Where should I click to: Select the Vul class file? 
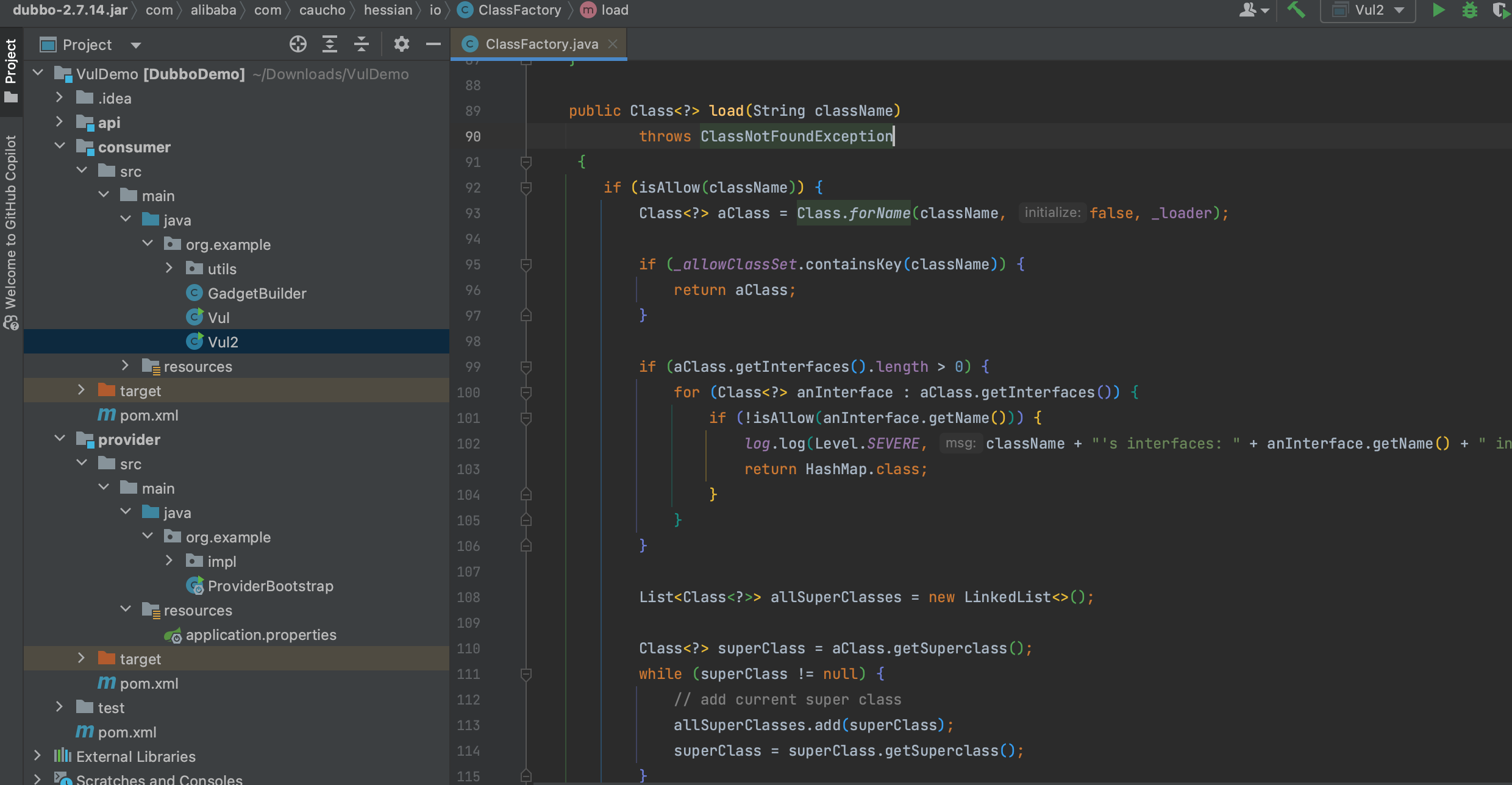point(207,318)
